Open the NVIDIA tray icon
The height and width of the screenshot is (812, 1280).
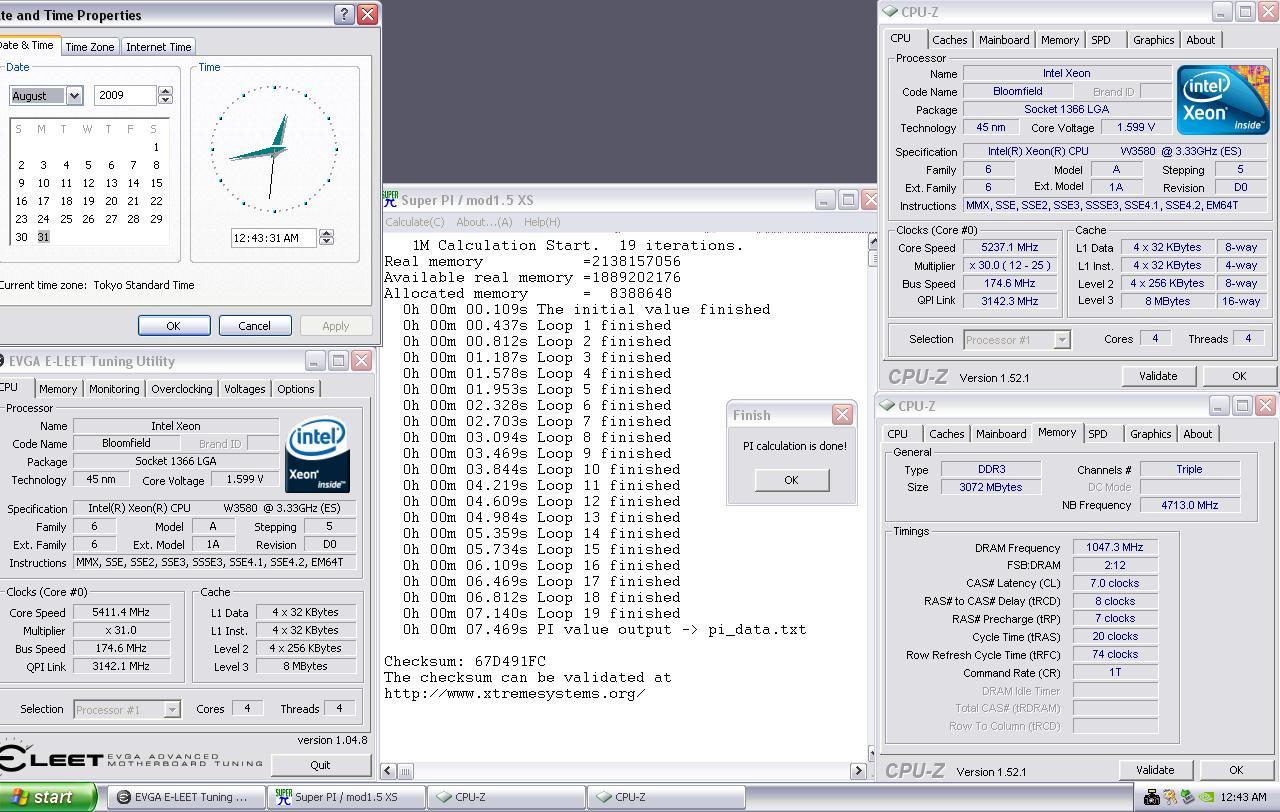coord(1206,797)
